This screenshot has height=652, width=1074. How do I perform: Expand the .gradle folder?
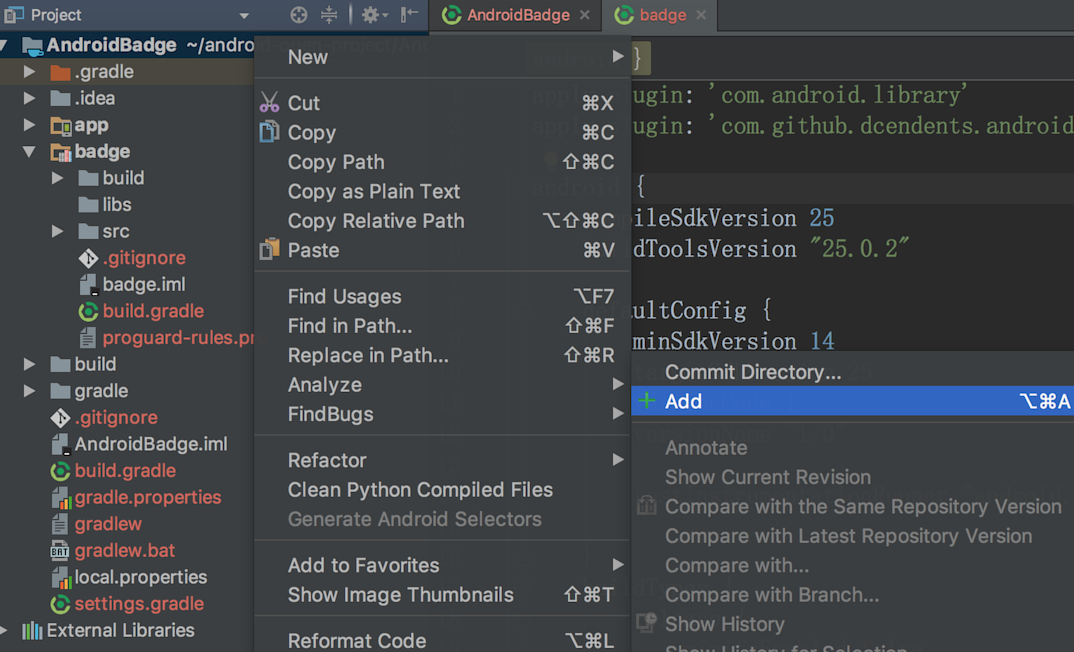pyautogui.click(x=29, y=71)
